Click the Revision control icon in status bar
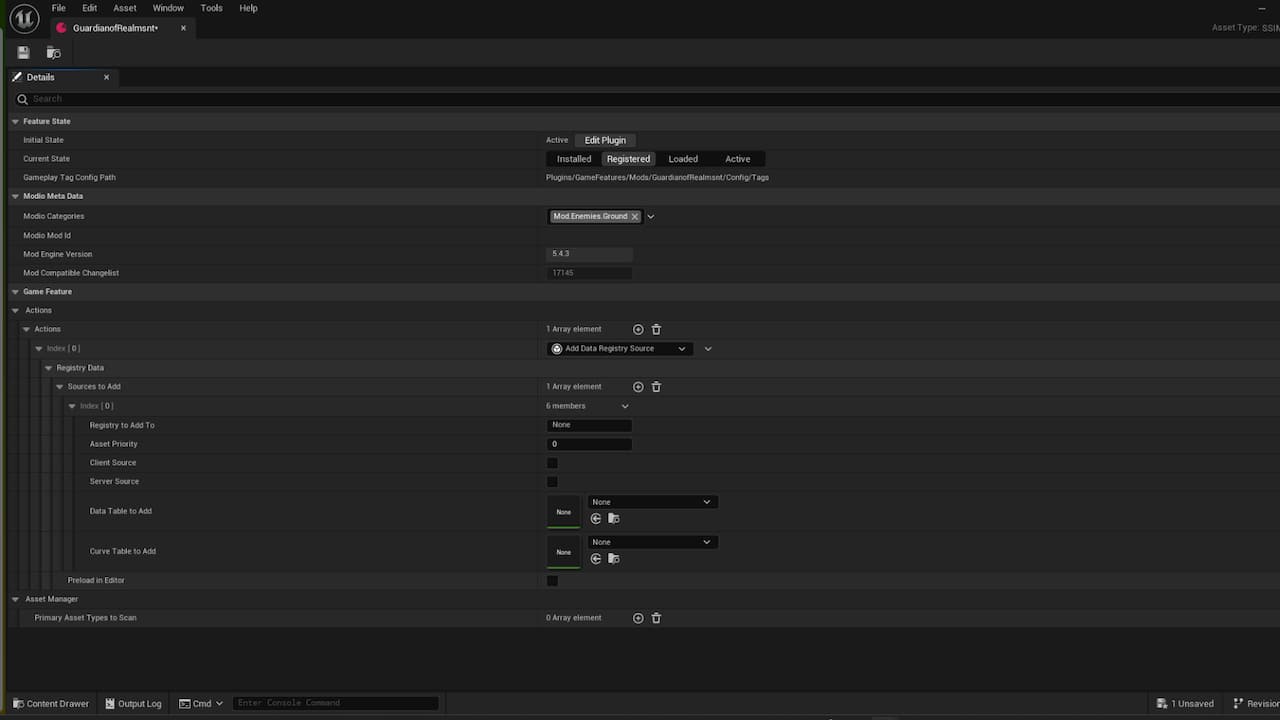Viewport: 1280px width, 720px height. (1238, 704)
